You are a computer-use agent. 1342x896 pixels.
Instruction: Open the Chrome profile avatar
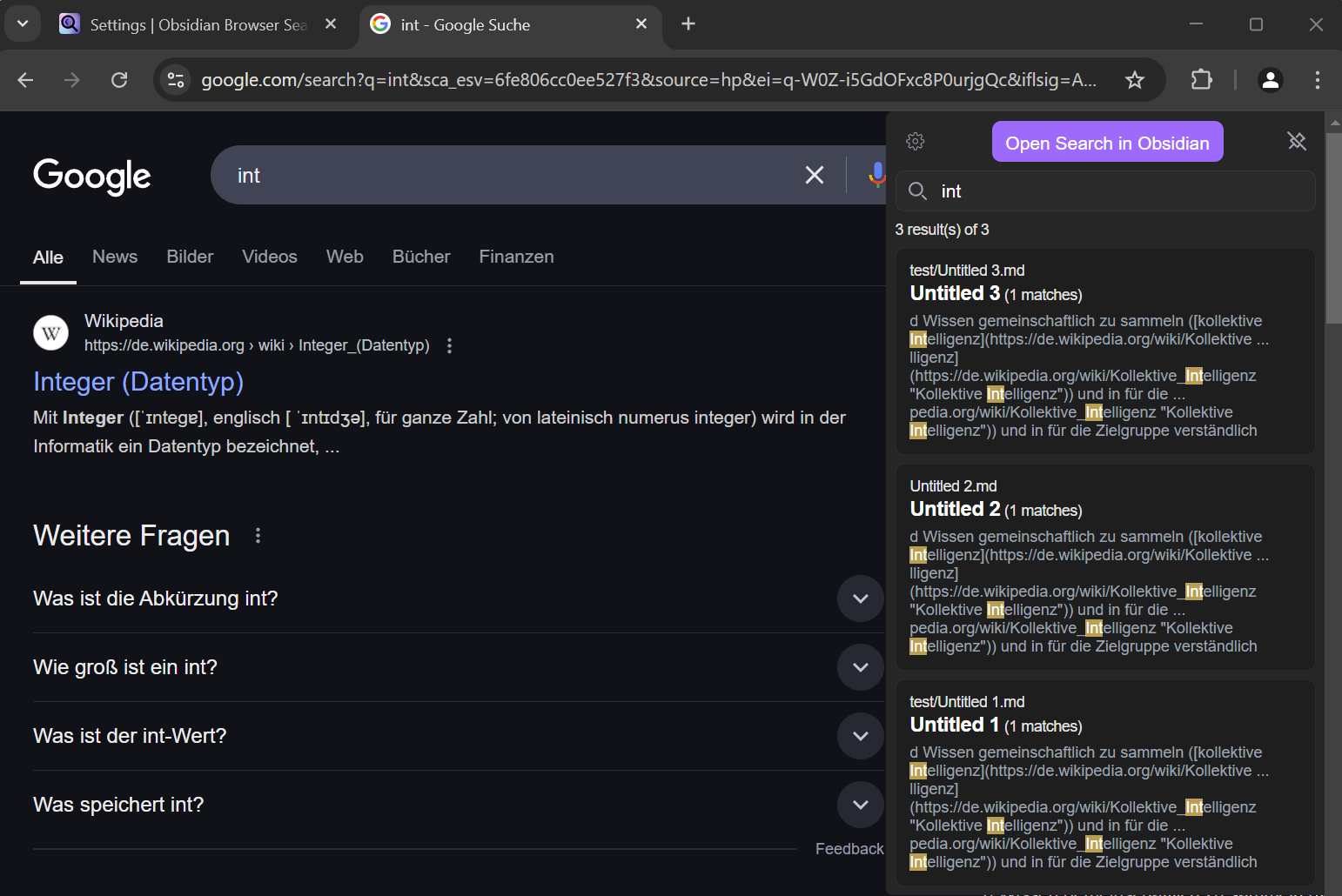point(1271,80)
